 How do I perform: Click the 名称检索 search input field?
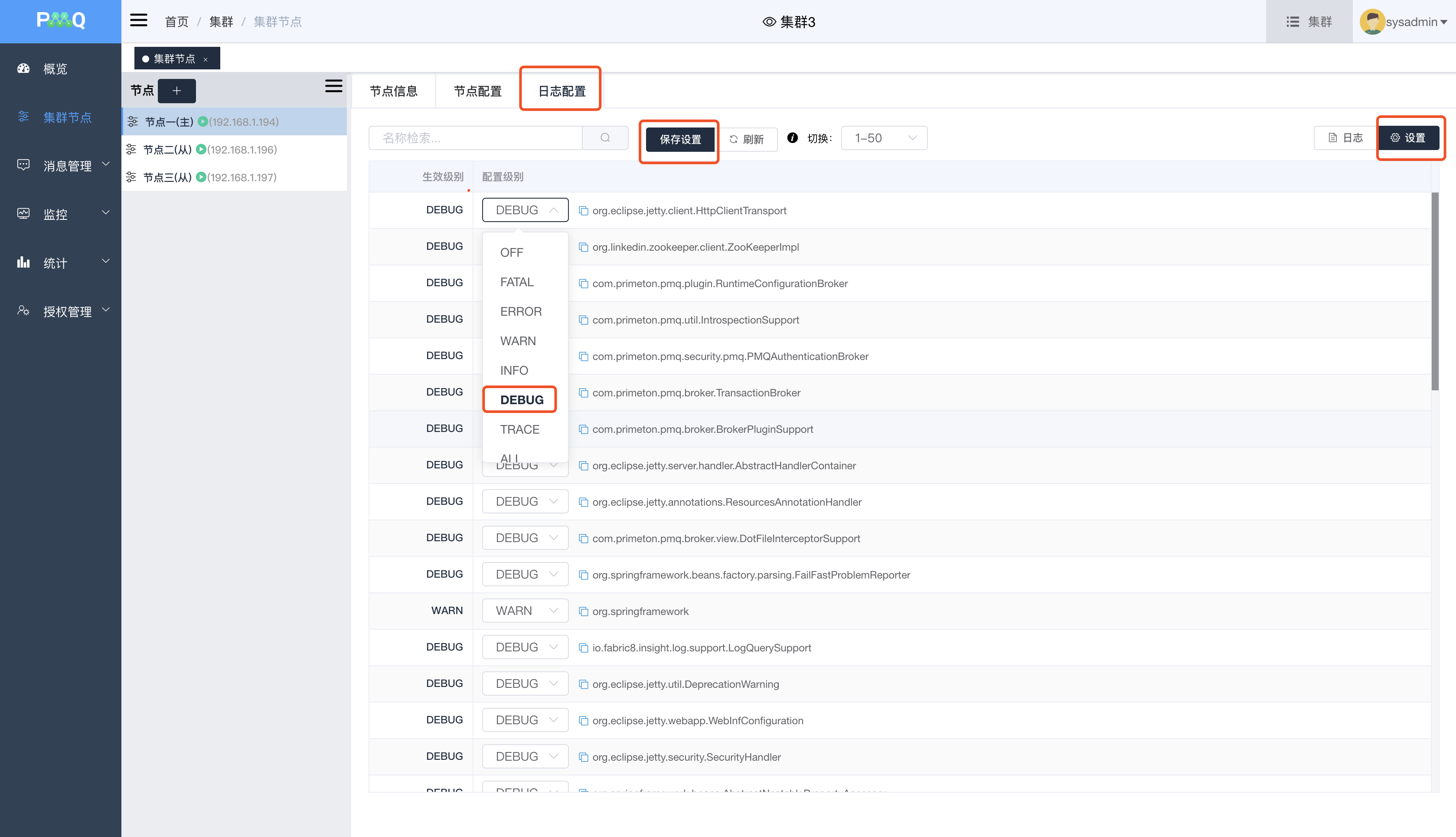pos(476,138)
